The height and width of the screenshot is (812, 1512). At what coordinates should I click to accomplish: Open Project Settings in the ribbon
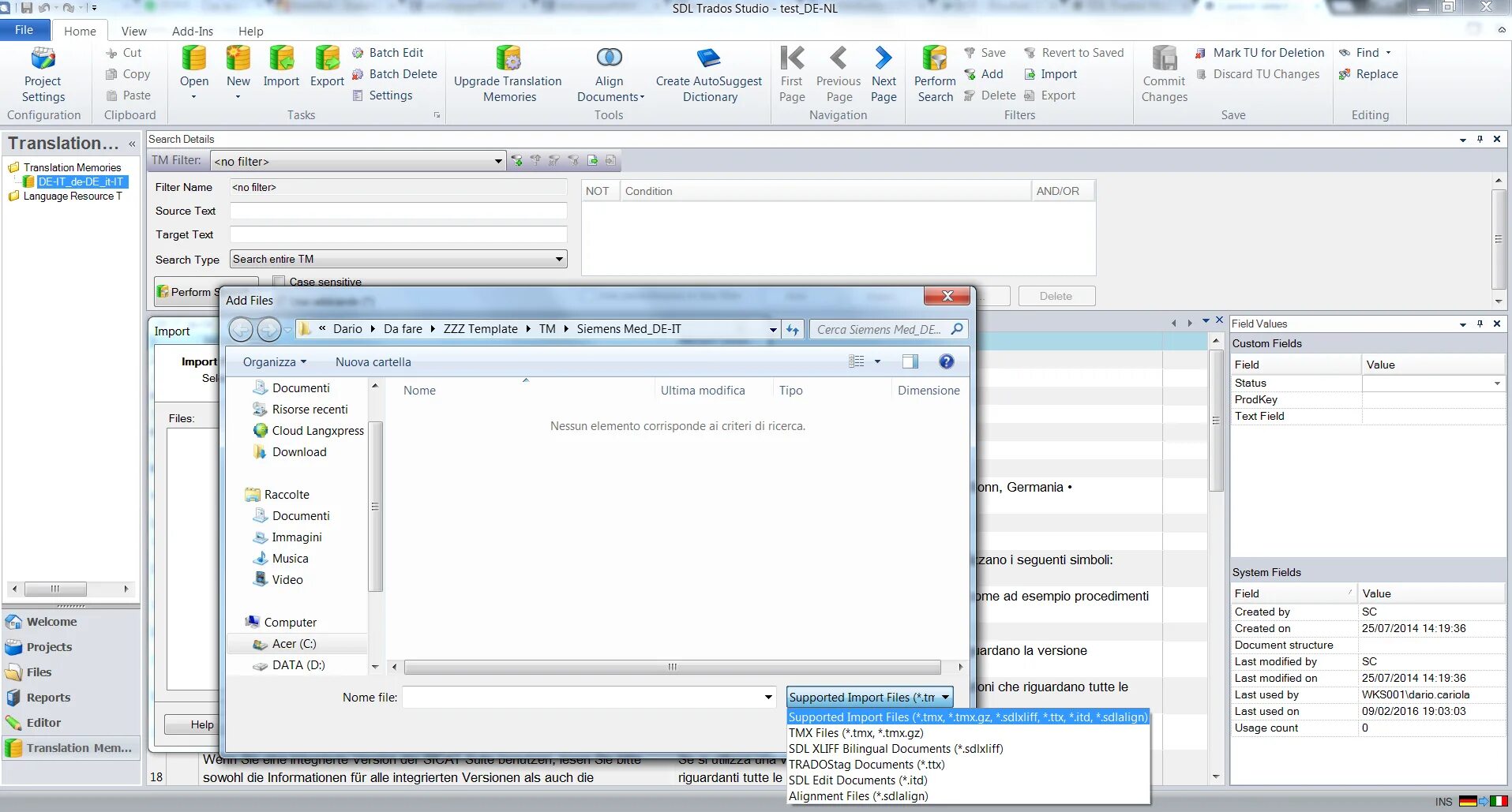point(43,75)
